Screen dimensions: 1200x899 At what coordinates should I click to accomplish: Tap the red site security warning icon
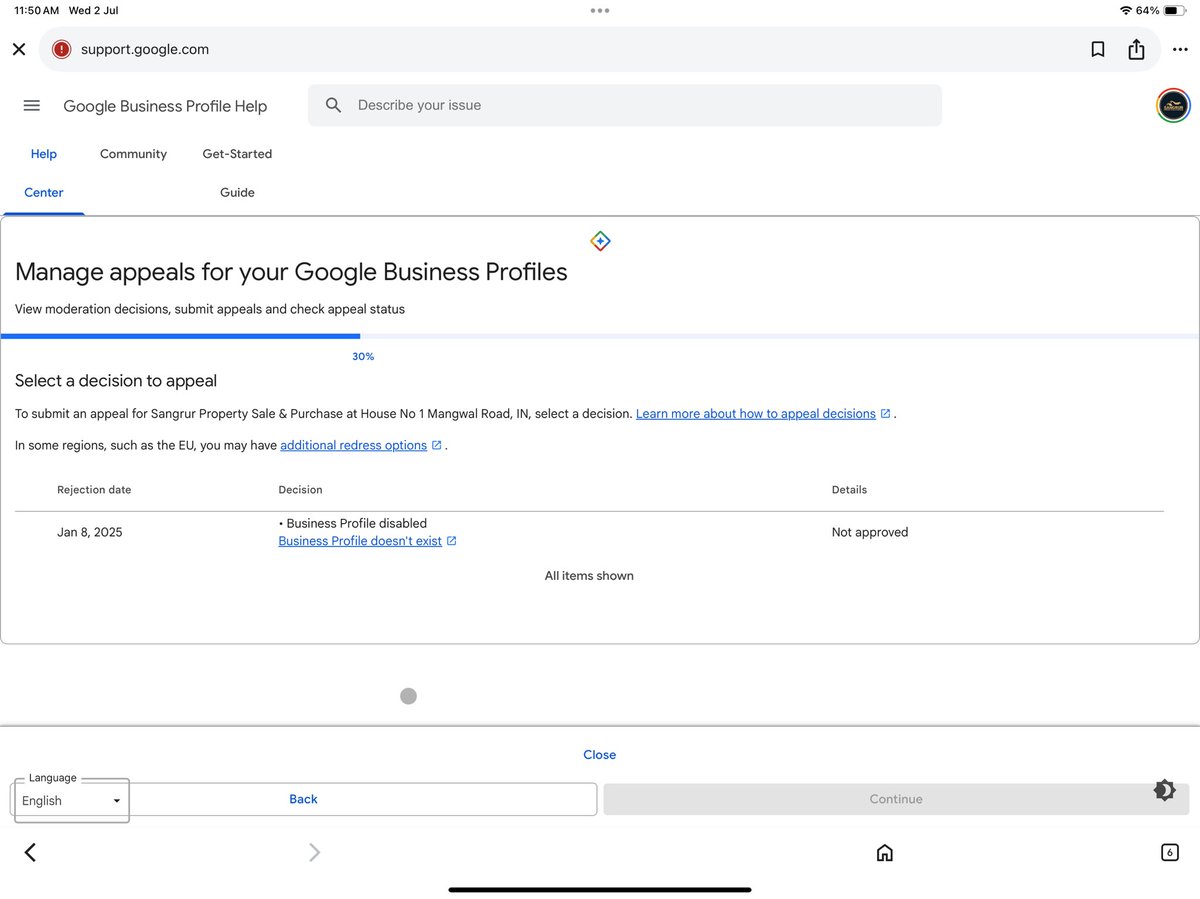pyautogui.click(x=61, y=49)
